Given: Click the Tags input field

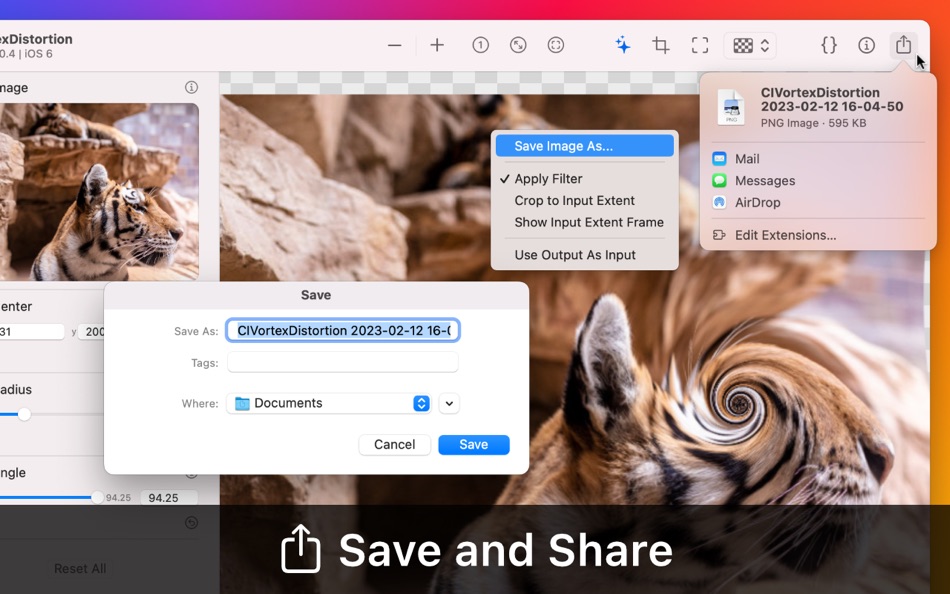Looking at the screenshot, I should [343, 362].
